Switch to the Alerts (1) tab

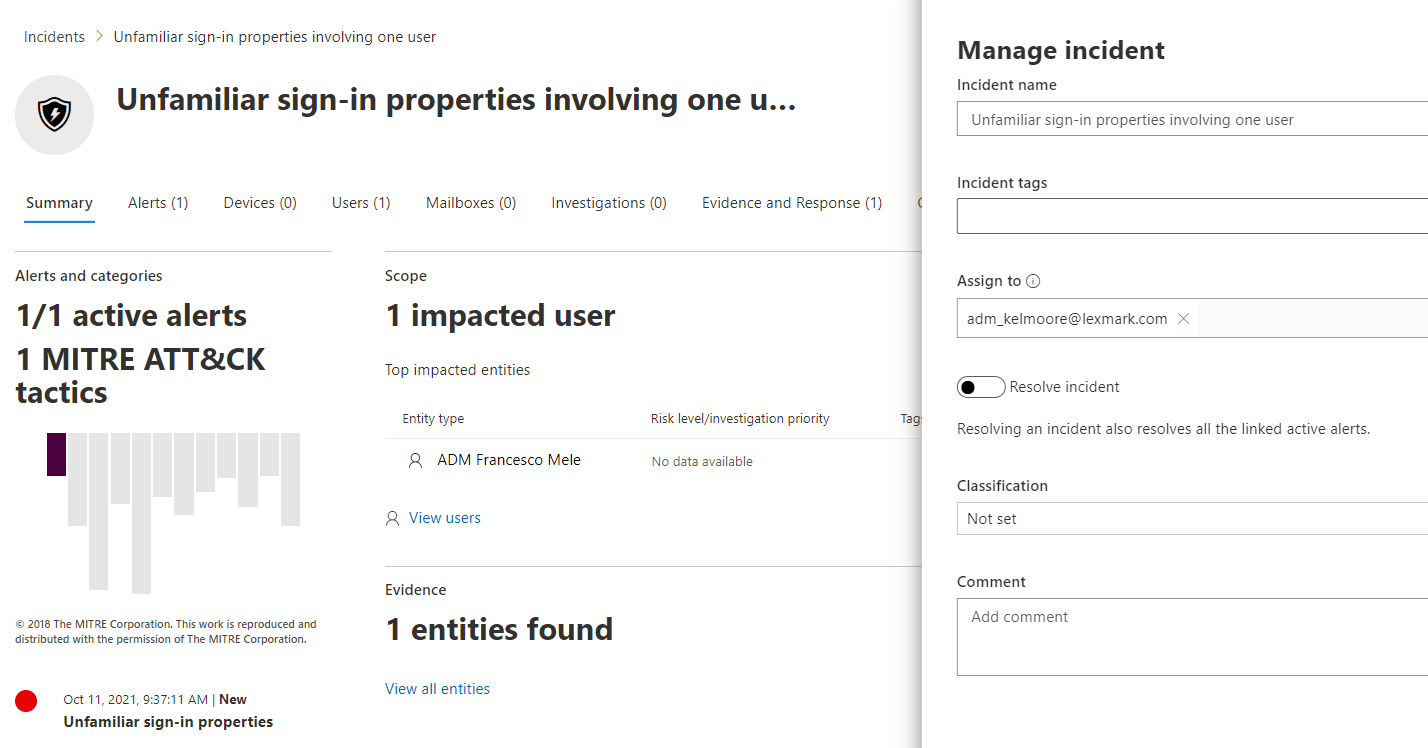pyautogui.click(x=157, y=202)
